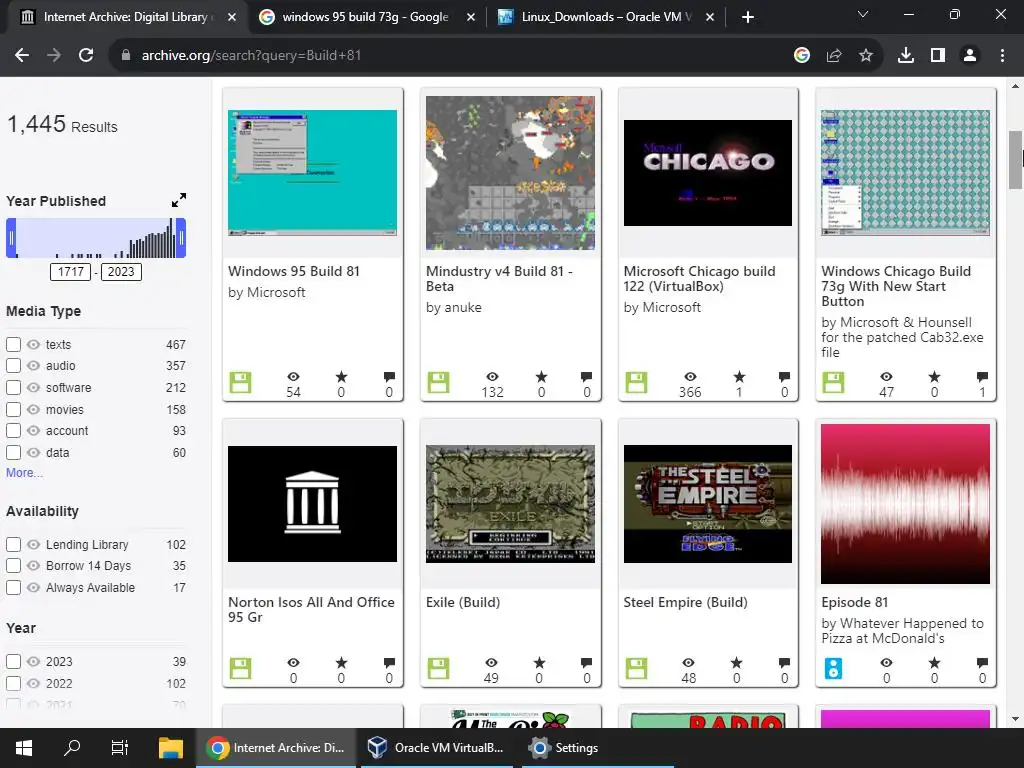This screenshot has width=1024, height=768.
Task: Open Task View on the taskbar
Action: pos(120,748)
